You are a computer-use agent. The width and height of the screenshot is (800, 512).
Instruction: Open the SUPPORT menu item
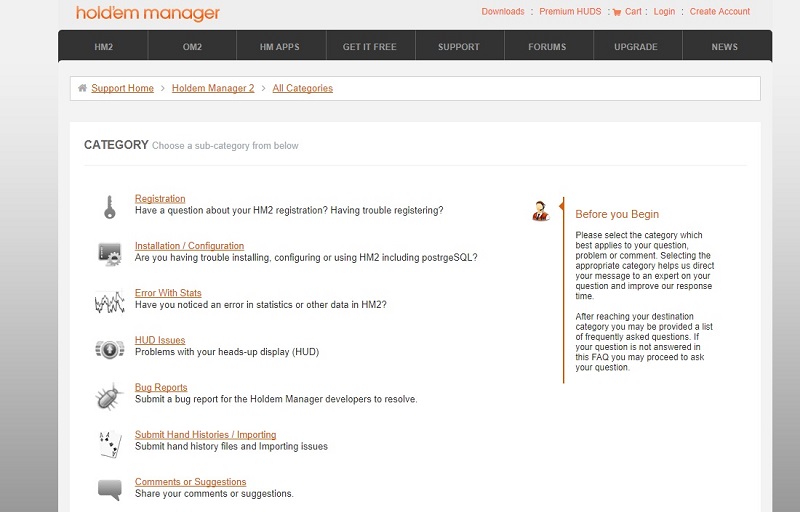[459, 47]
